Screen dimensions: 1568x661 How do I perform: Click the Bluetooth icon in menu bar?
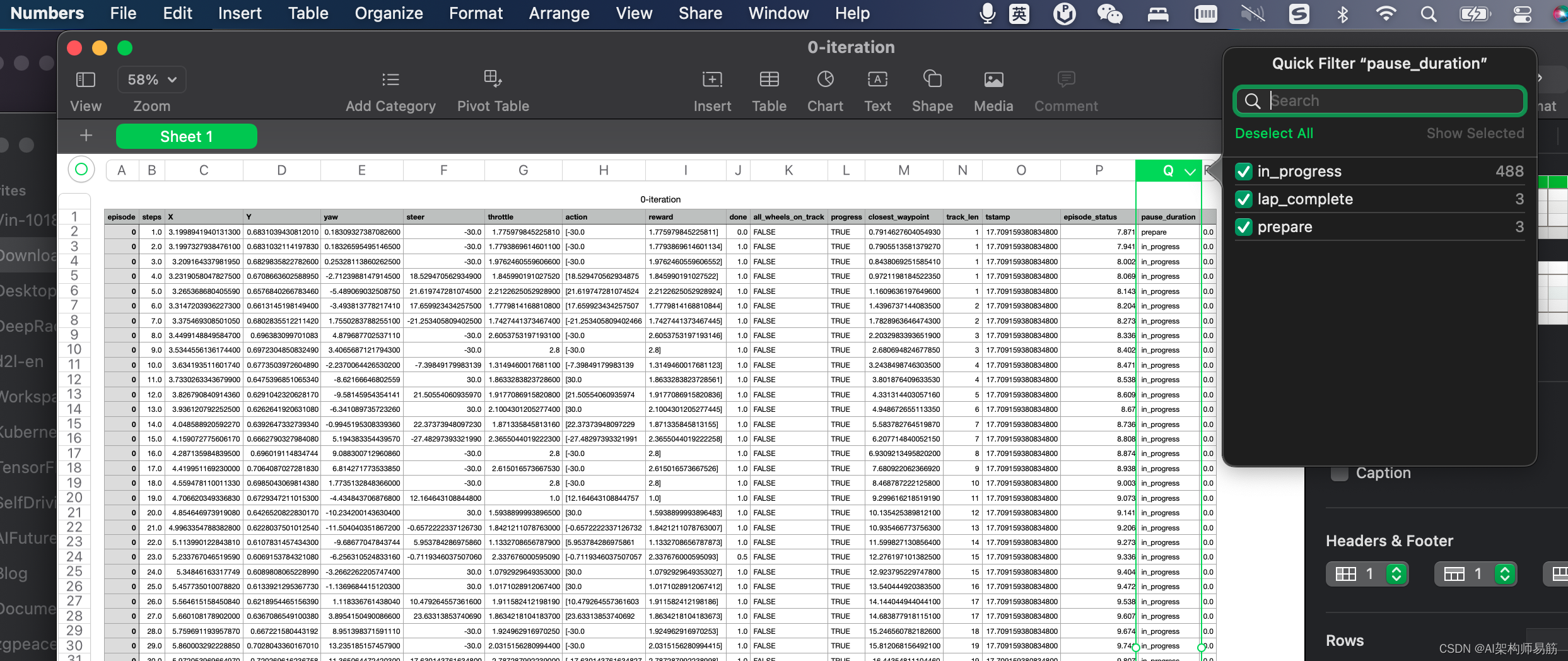tap(1342, 13)
